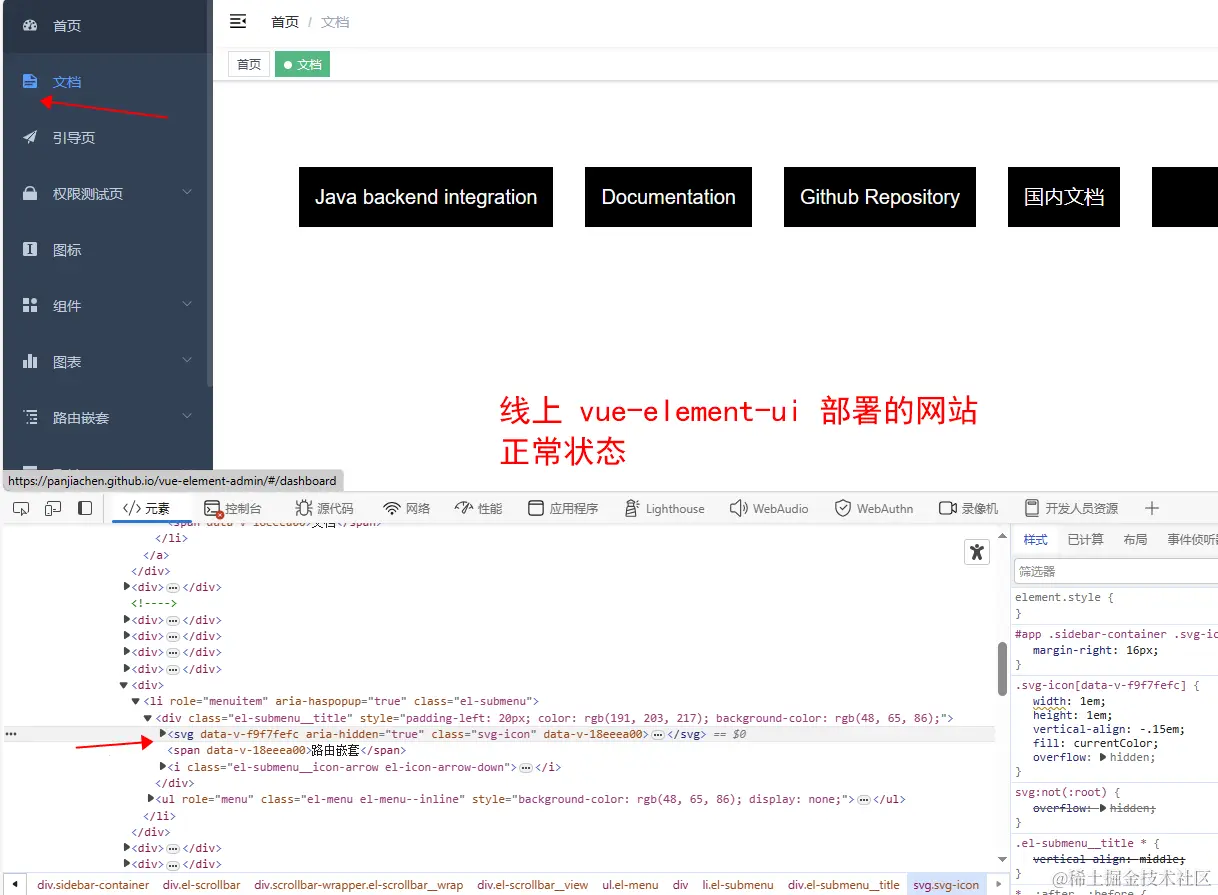Expand the 图表 submenu arrow
1218x895 pixels.
coord(187,360)
